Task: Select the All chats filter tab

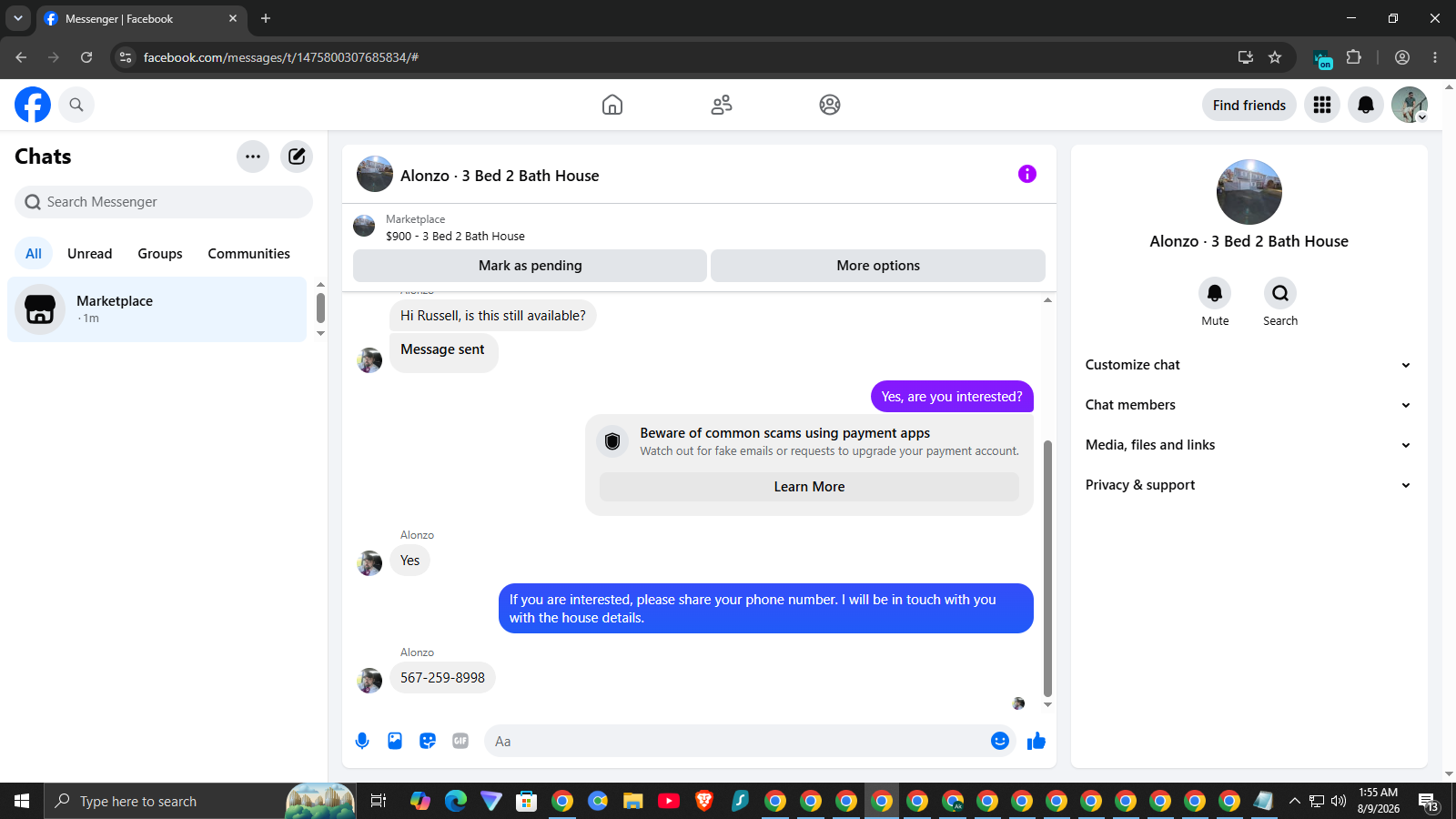Action: [34, 254]
